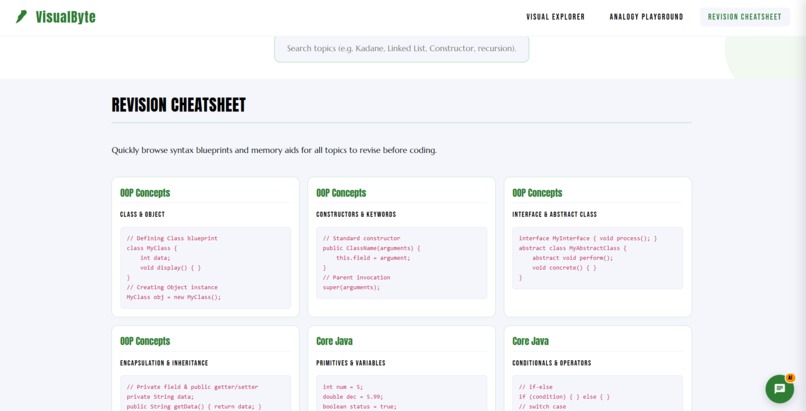The image size is (806, 411).
Task: Click the VisualByte brand name
Action: (65, 17)
